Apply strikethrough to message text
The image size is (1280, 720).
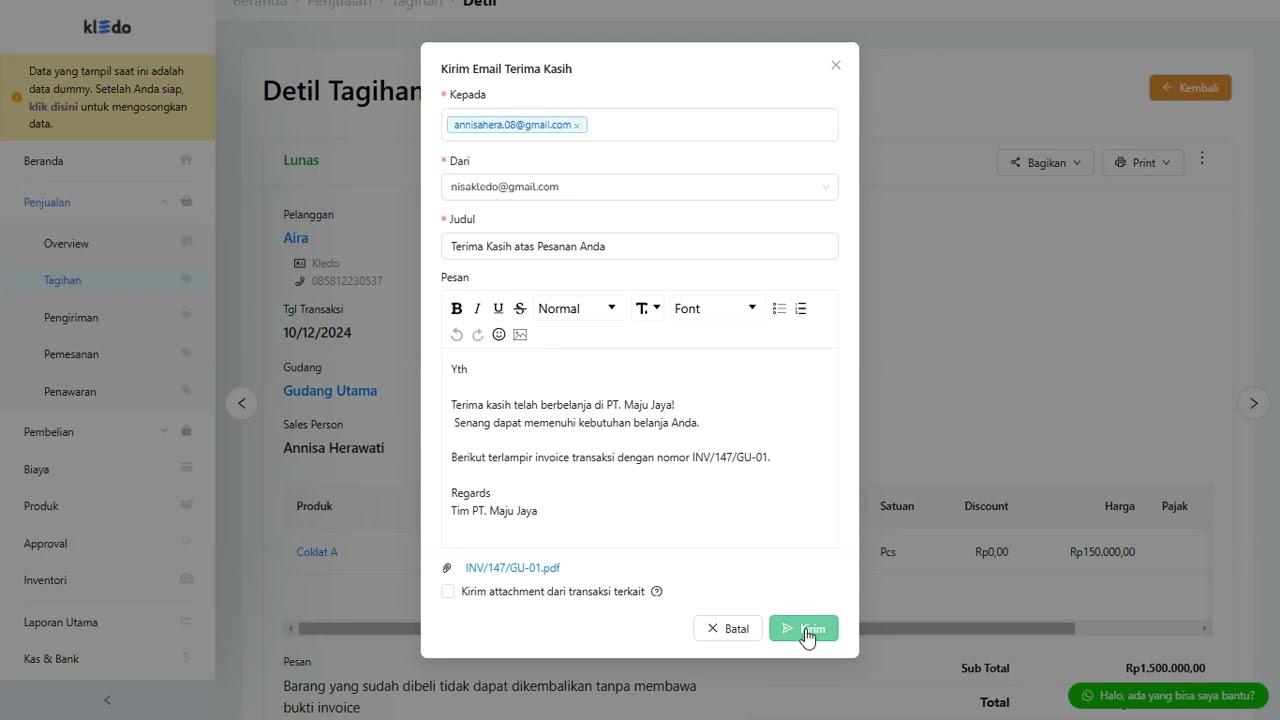(x=520, y=308)
